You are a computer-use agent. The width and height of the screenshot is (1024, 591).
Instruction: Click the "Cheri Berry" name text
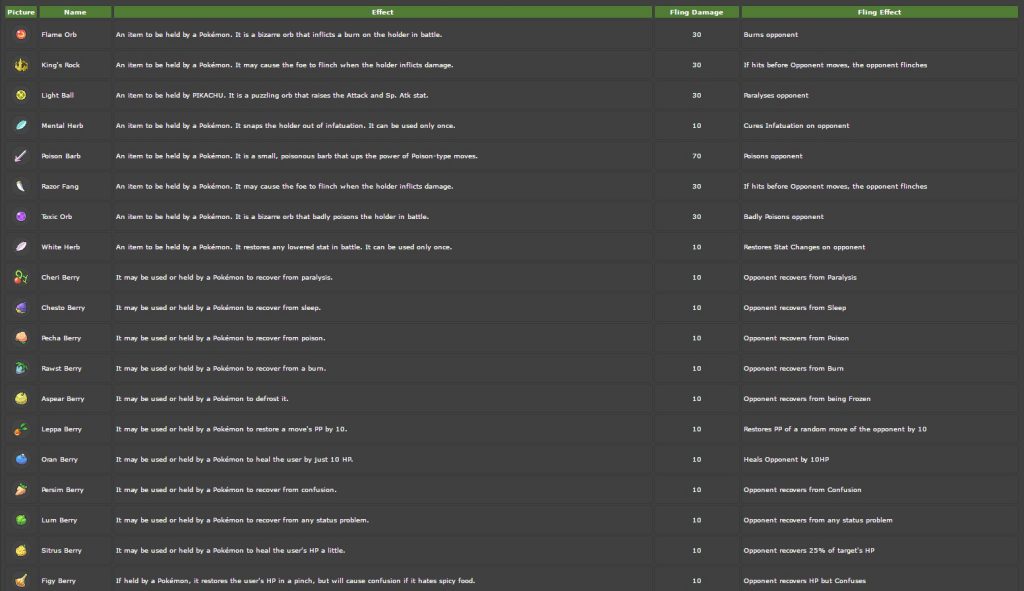60,278
